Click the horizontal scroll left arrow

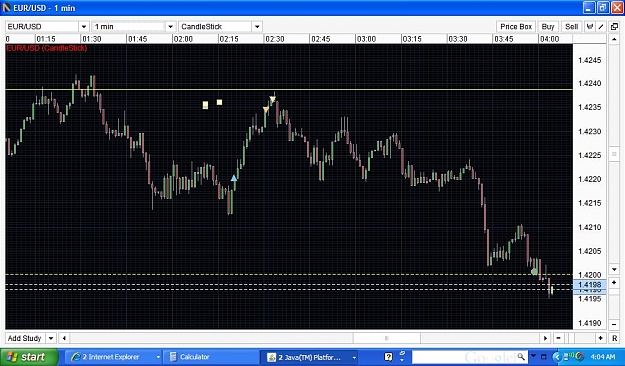[64, 338]
